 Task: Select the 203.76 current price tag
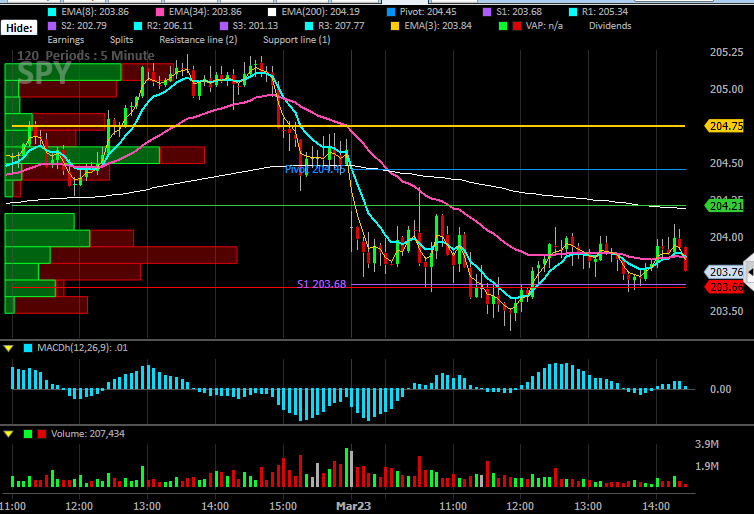[724, 272]
